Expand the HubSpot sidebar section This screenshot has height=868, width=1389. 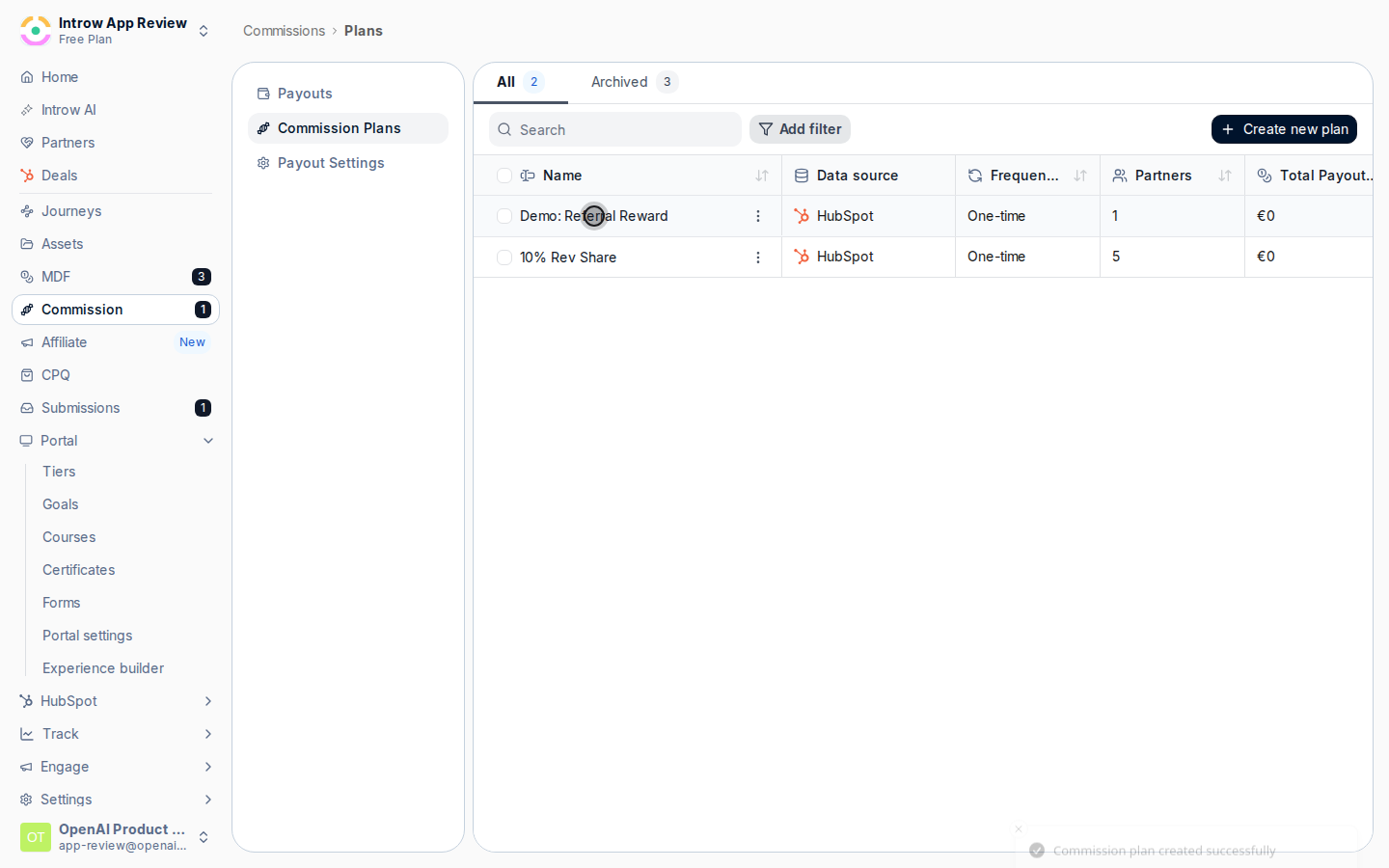click(x=208, y=701)
